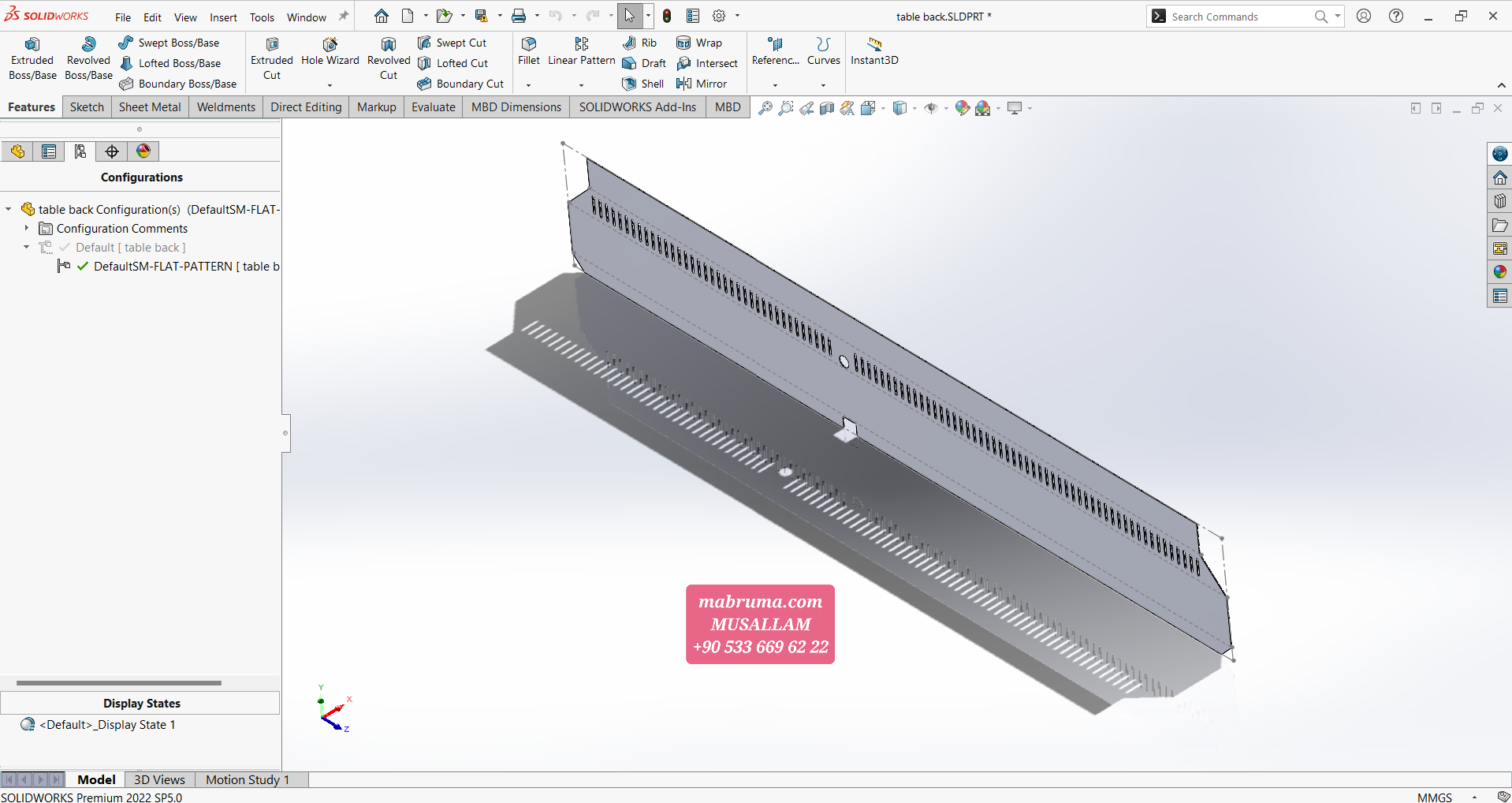
Task: Toggle the rebuild traffic light indicator
Action: point(667,16)
